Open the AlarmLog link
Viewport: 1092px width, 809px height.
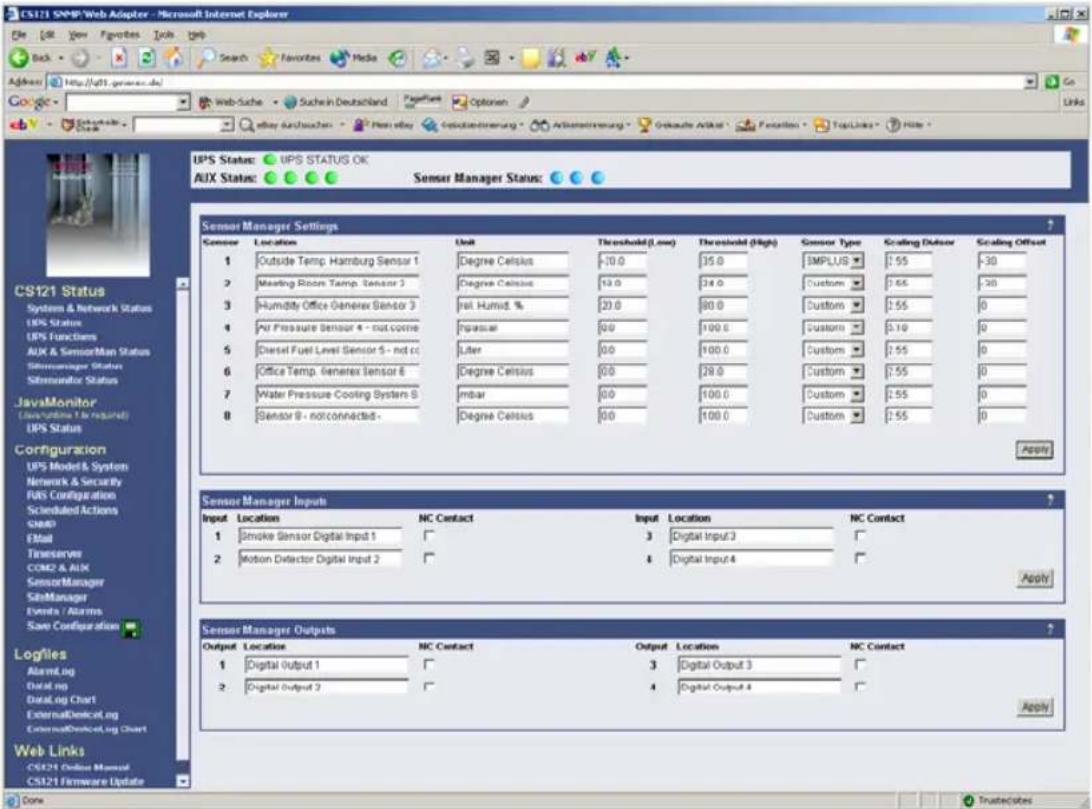coord(51,672)
